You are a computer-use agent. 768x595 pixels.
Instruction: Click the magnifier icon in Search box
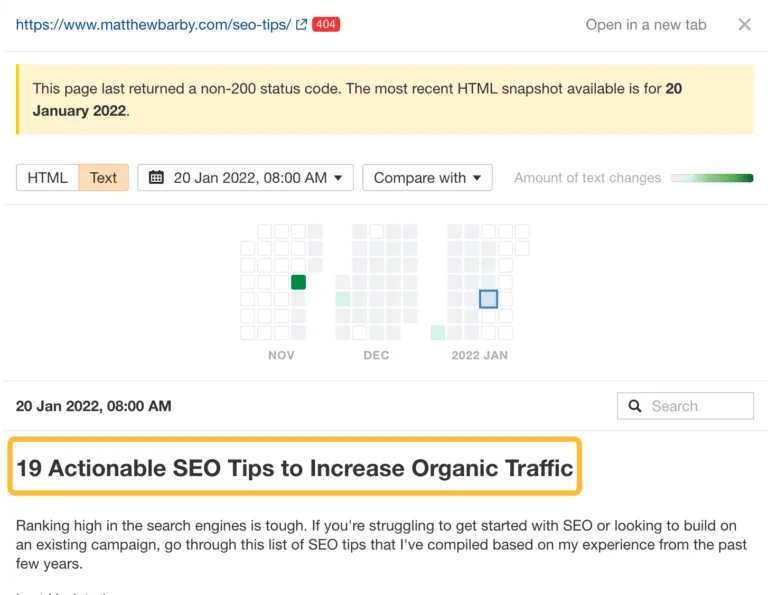pyautogui.click(x=635, y=406)
